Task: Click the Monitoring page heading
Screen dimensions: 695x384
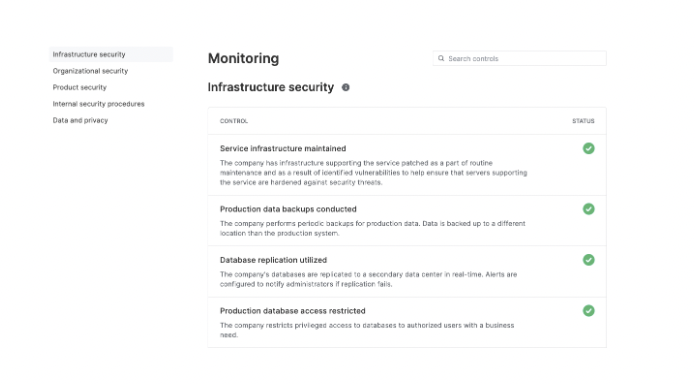Action: point(243,59)
